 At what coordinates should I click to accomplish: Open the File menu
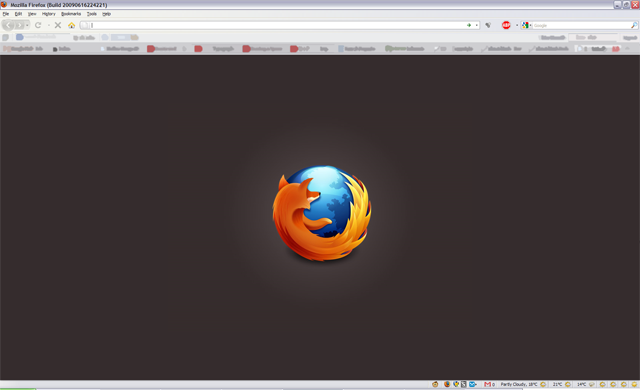point(6,14)
